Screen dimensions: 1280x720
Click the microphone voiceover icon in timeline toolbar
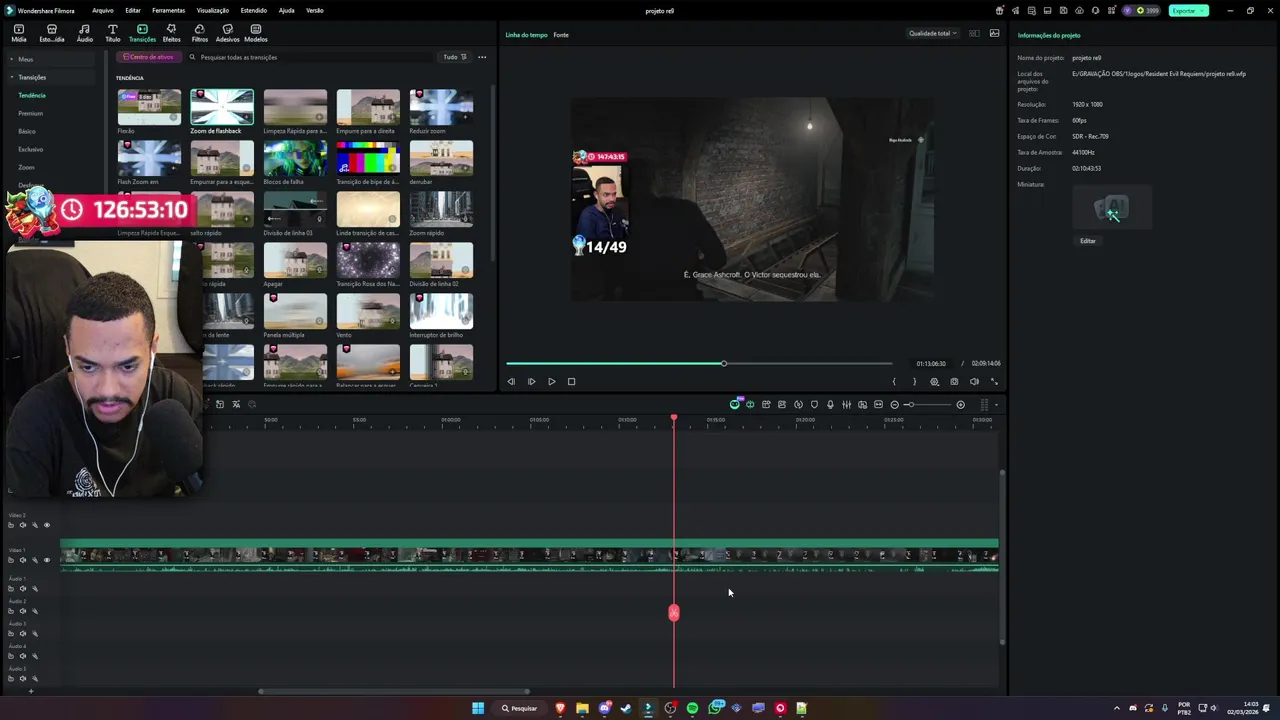click(830, 404)
